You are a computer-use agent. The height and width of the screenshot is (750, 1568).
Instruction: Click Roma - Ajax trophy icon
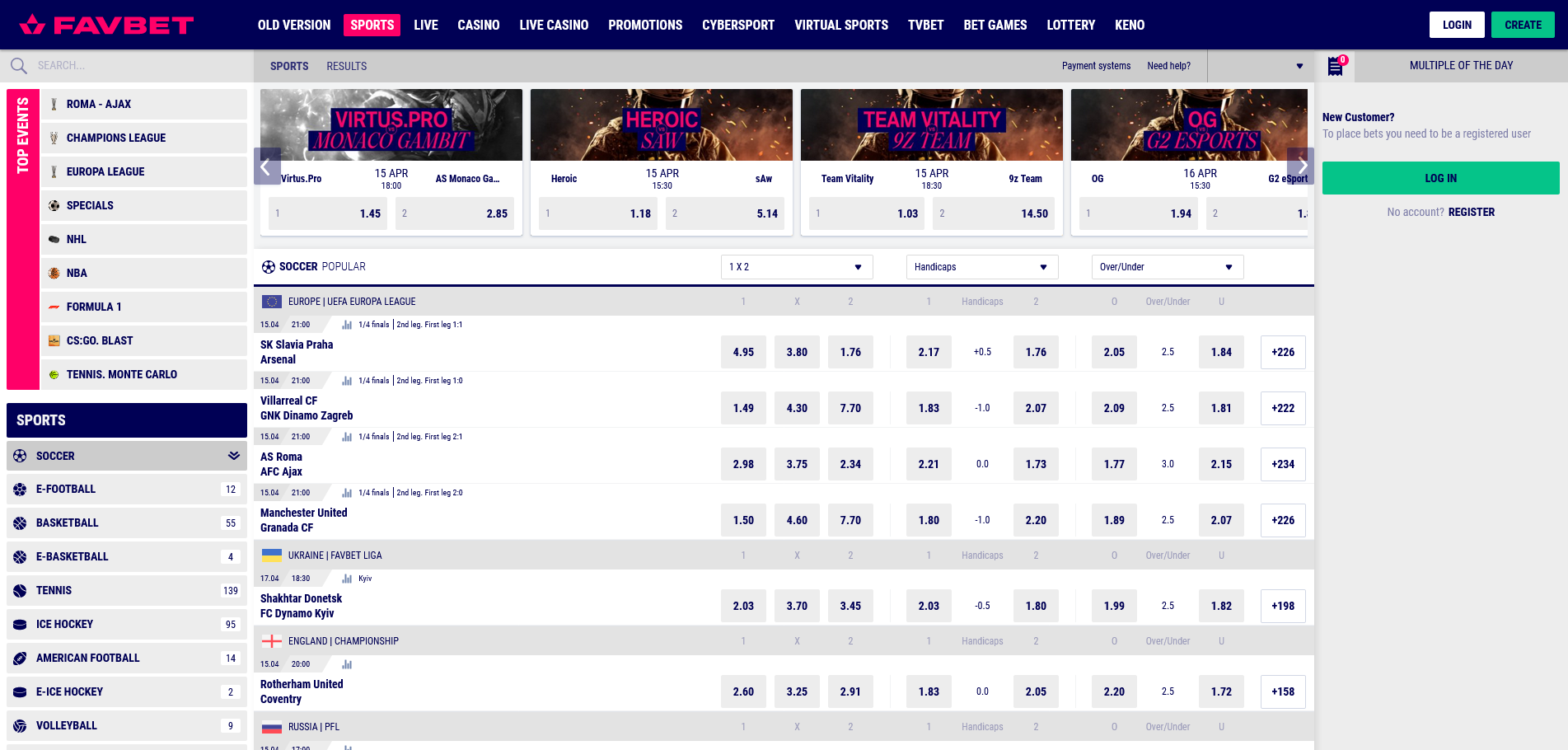(x=54, y=104)
